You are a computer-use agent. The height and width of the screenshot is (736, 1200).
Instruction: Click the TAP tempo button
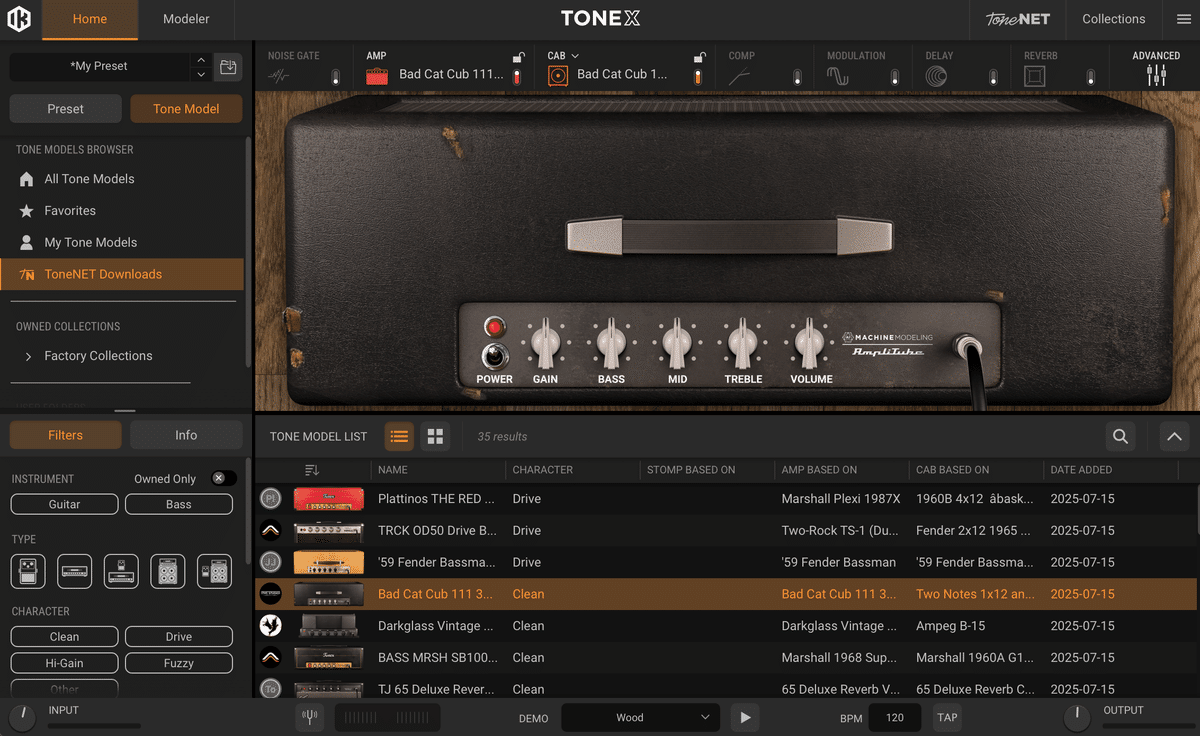click(947, 717)
